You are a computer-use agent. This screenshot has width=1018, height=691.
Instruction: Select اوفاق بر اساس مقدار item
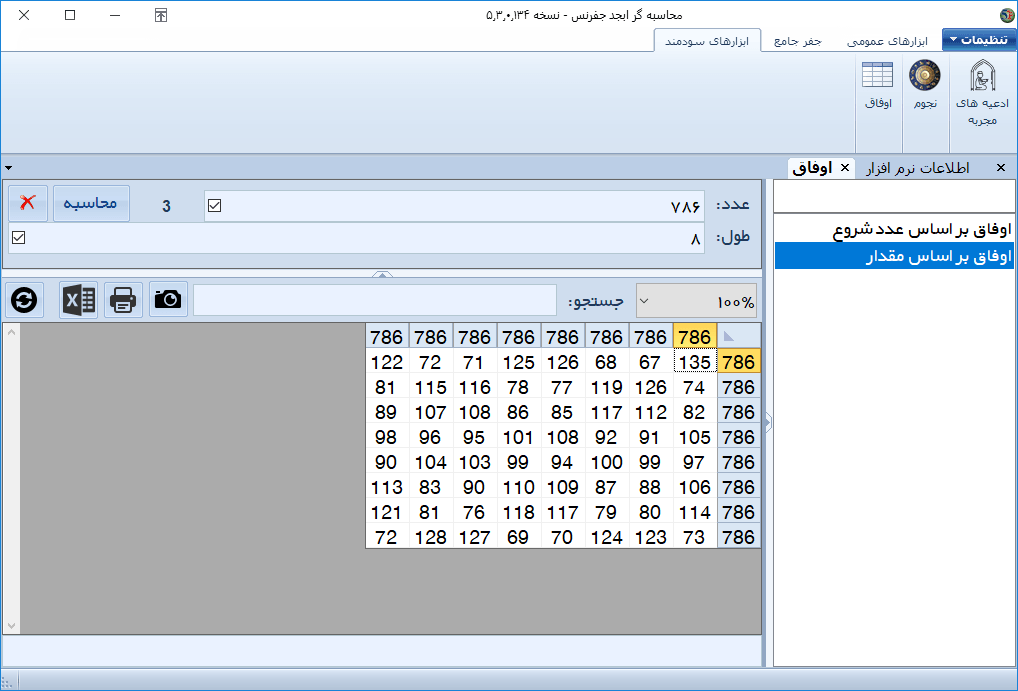coord(894,256)
